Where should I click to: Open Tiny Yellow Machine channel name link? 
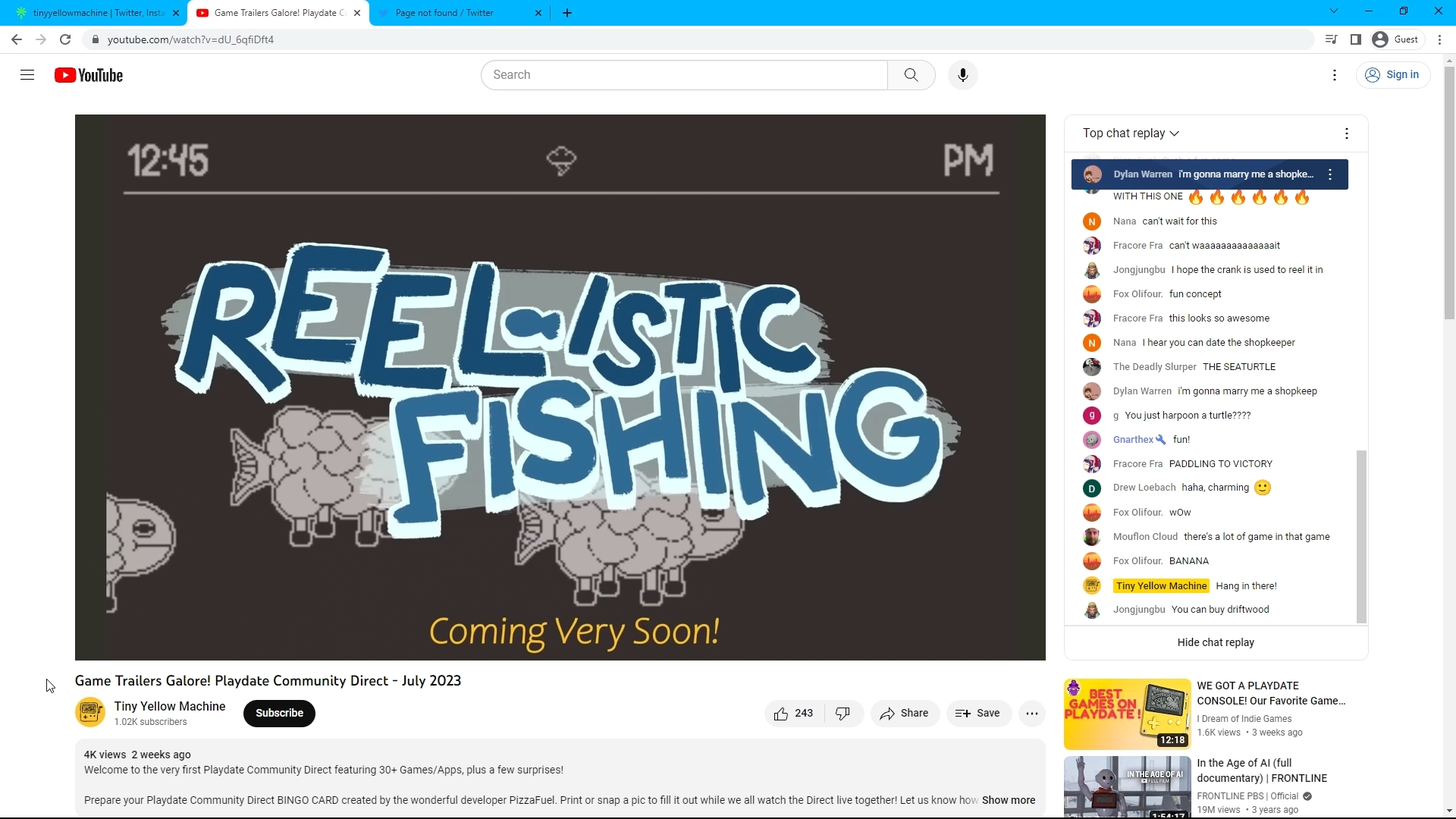point(170,707)
